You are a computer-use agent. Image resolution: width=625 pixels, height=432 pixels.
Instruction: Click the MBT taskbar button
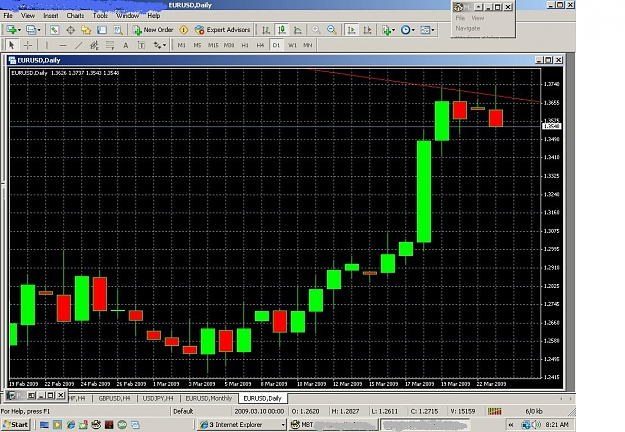pyautogui.click(x=333, y=425)
